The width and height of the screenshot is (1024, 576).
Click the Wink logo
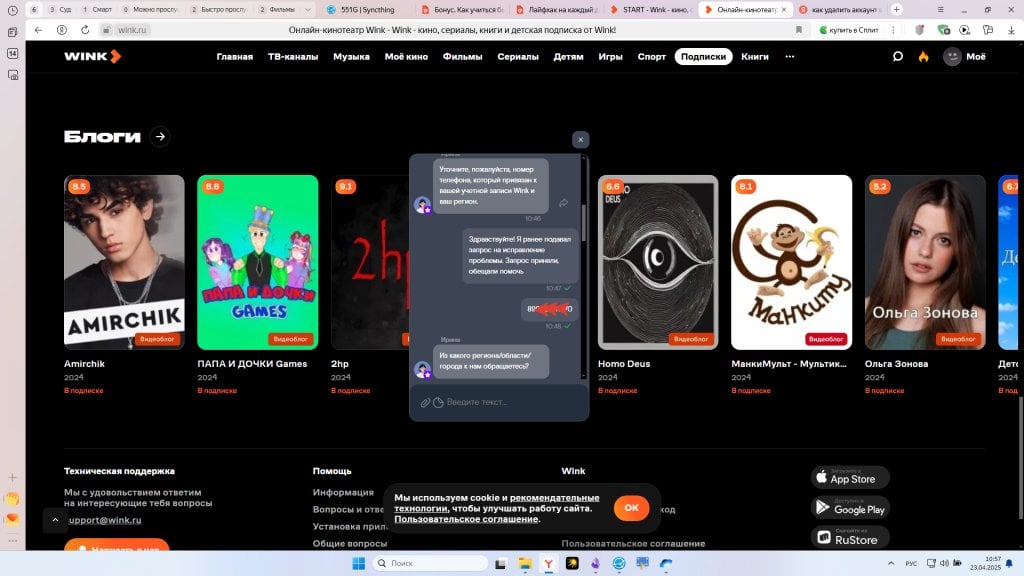tap(93, 56)
